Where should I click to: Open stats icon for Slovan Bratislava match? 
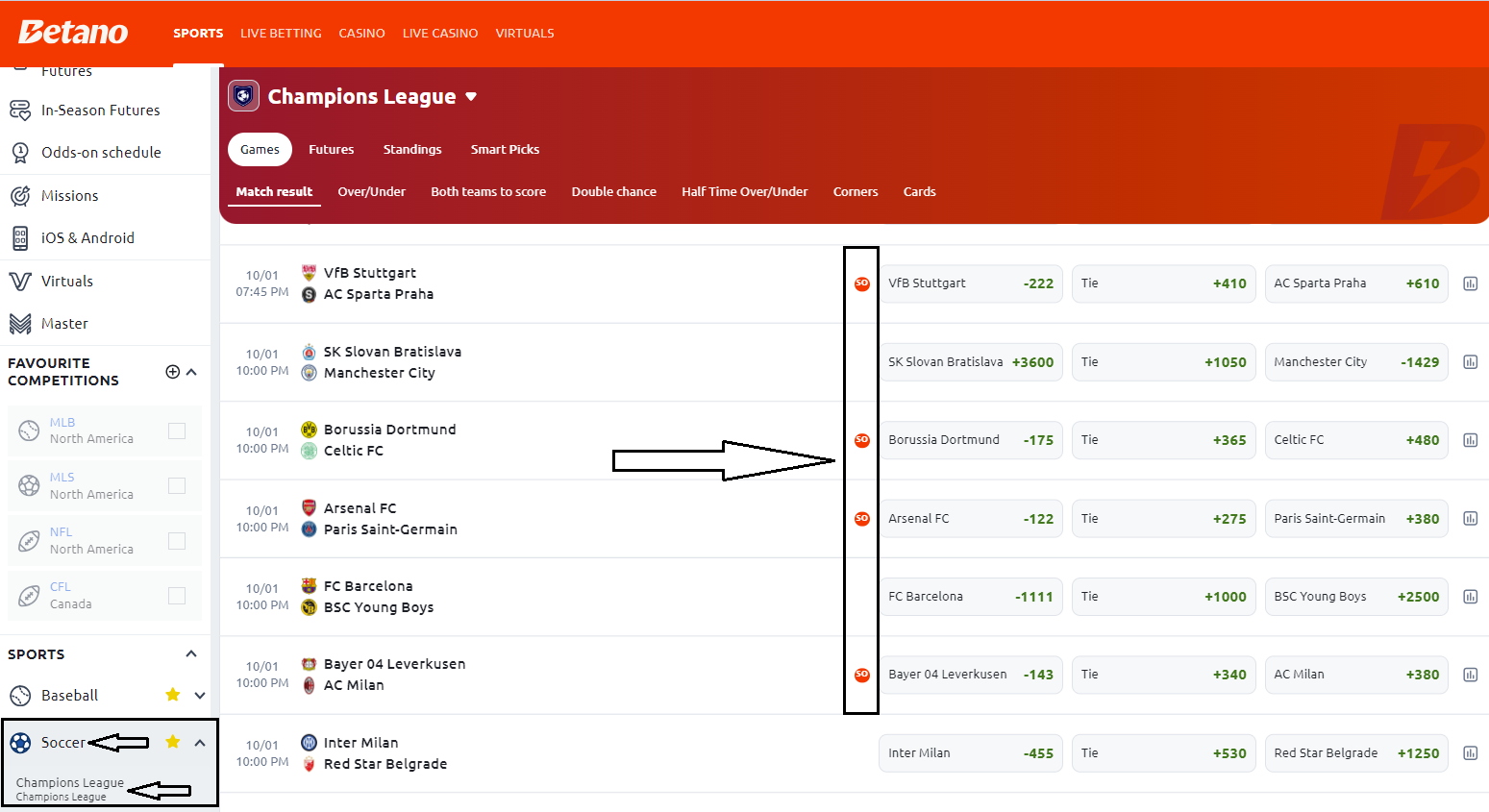click(1470, 362)
